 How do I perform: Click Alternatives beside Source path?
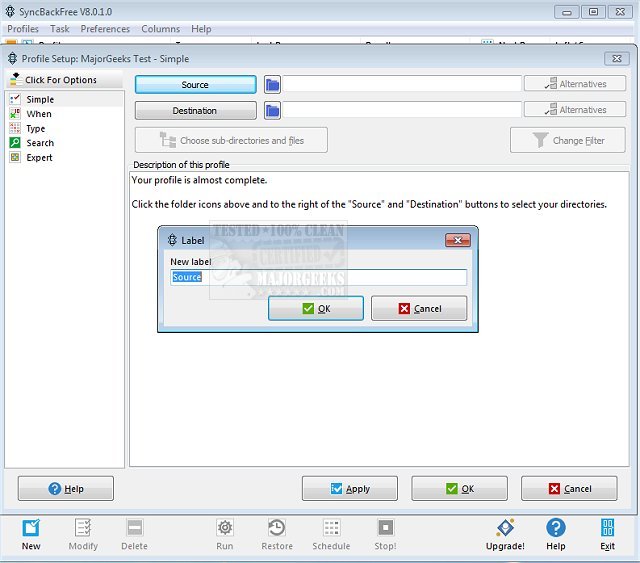[575, 84]
